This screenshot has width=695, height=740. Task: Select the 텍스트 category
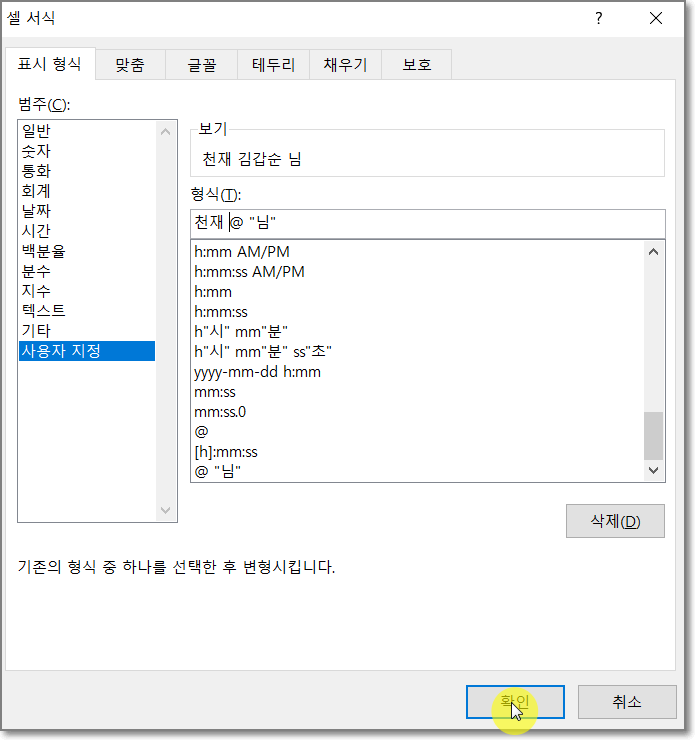(x=87, y=311)
